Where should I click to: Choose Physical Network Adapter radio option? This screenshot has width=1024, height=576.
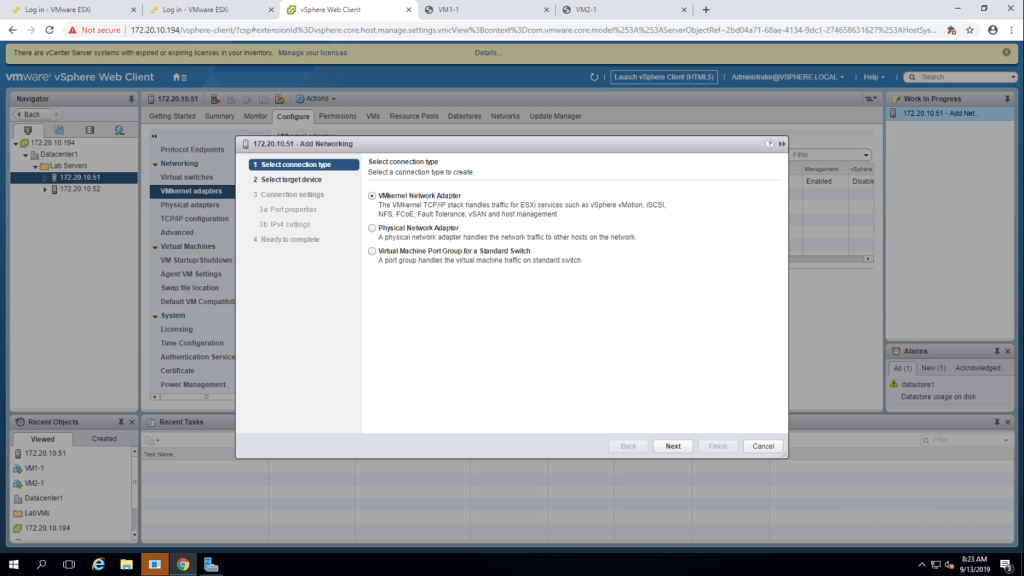373,228
